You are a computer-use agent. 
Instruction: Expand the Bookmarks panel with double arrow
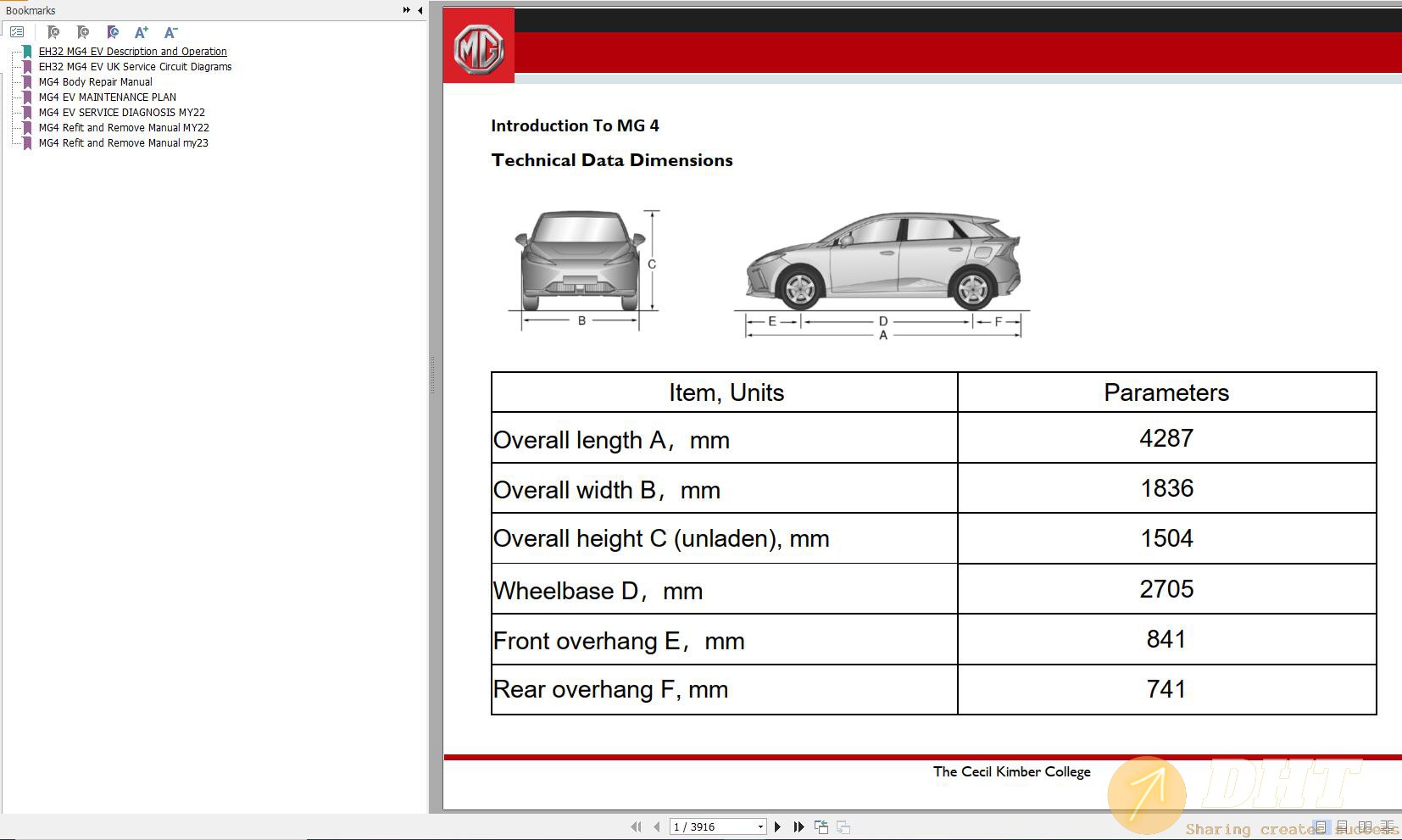406,10
